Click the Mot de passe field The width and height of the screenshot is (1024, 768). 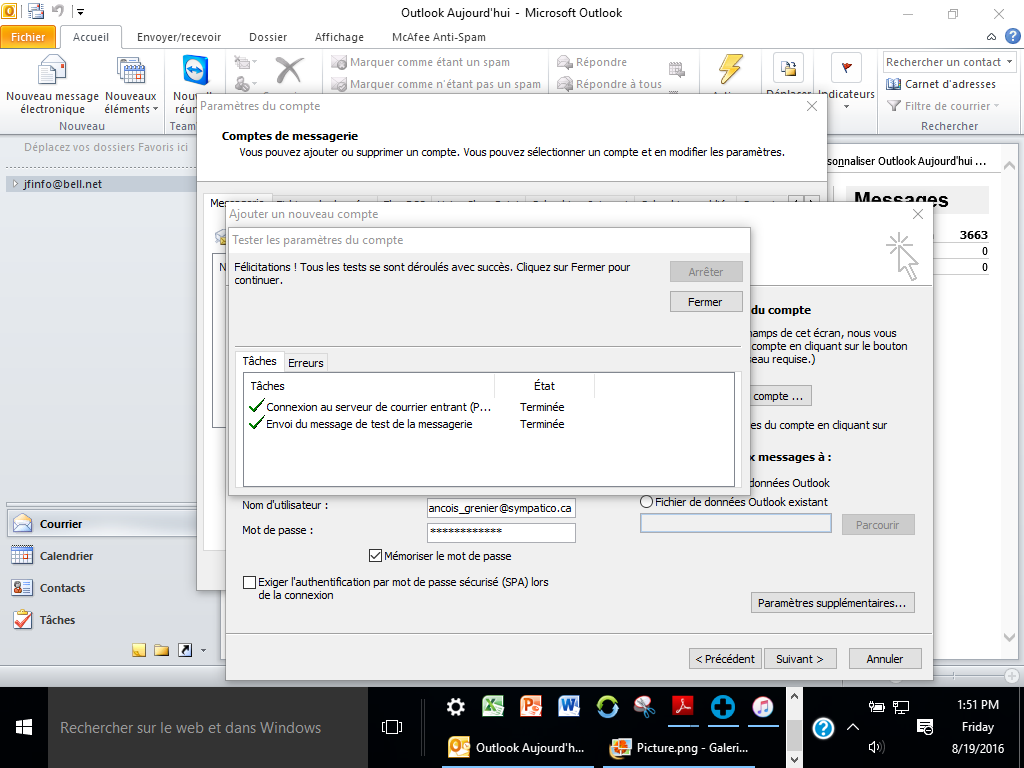point(500,532)
